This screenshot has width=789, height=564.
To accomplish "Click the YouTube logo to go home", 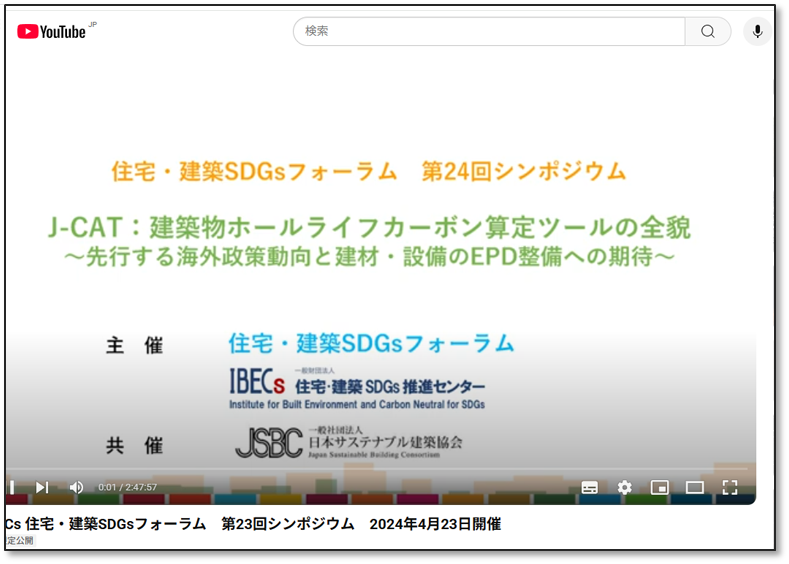I will pyautogui.click(x=52, y=31).
